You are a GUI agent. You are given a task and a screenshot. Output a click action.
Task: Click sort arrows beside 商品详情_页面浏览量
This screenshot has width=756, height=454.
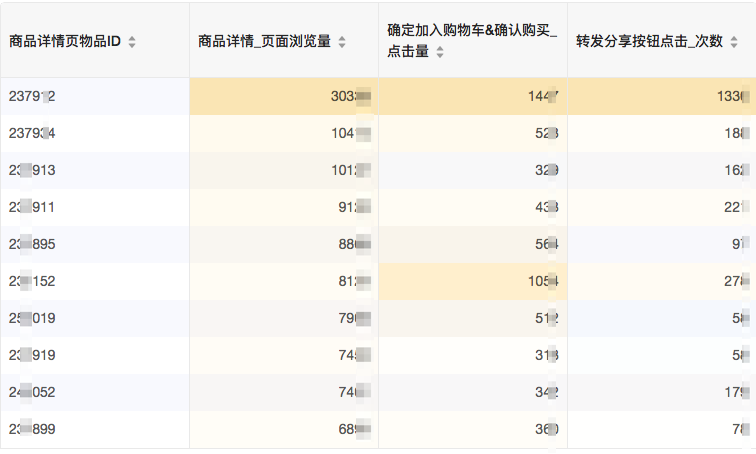pos(342,42)
